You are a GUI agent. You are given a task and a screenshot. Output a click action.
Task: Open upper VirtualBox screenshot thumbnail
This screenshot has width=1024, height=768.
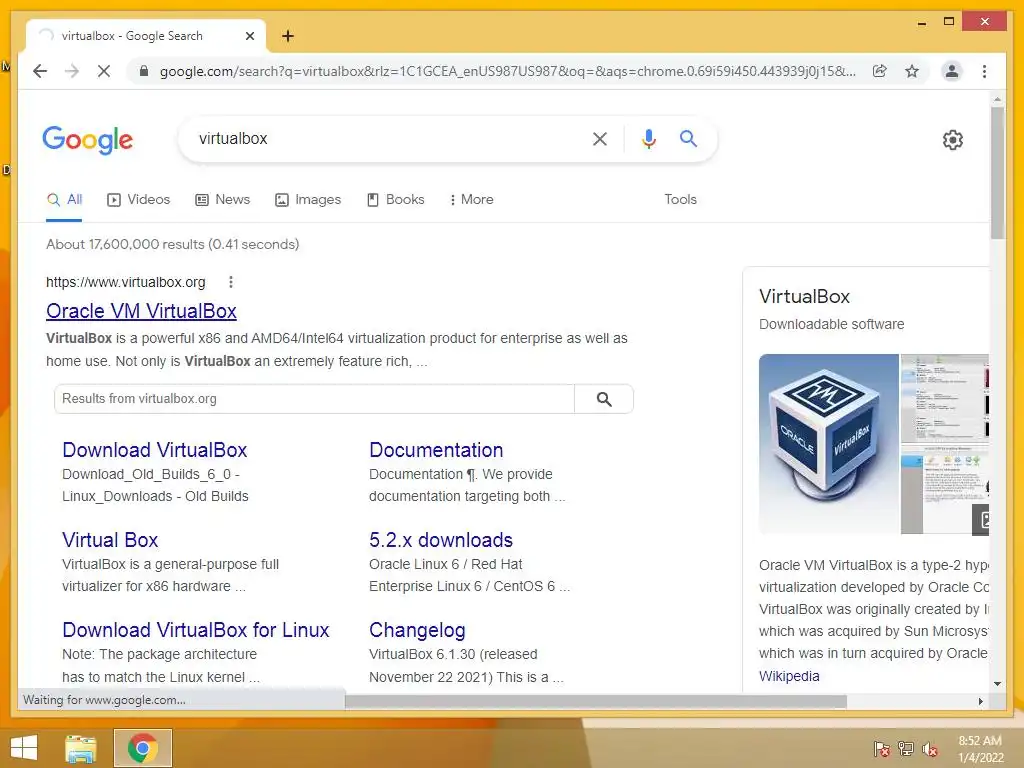(945, 398)
